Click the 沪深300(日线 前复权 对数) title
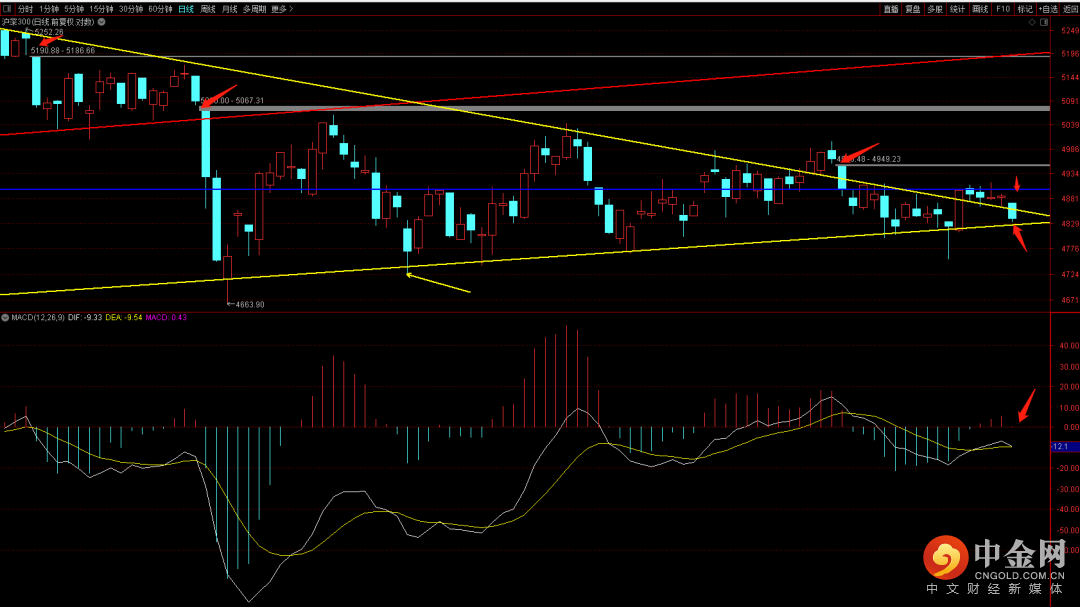This screenshot has width=1080, height=607. (x=48, y=22)
